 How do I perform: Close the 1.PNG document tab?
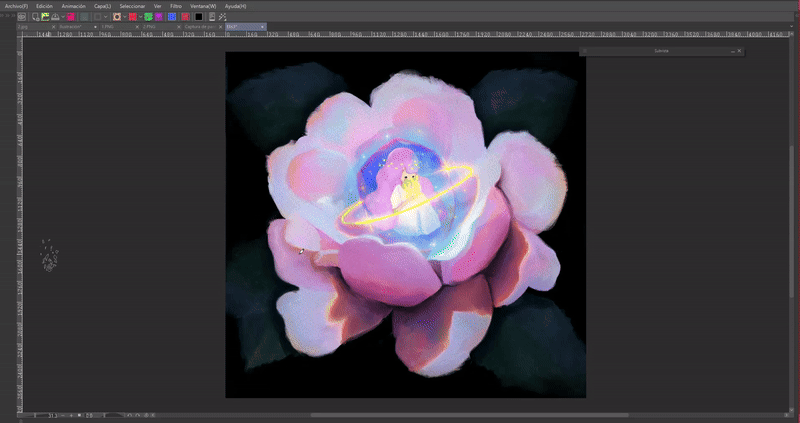pyautogui.click(x=137, y=27)
